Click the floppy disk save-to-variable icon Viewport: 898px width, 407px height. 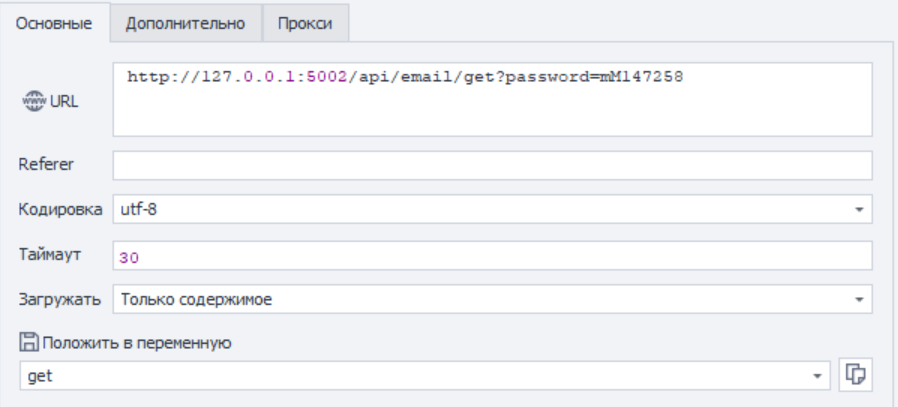tap(27, 343)
